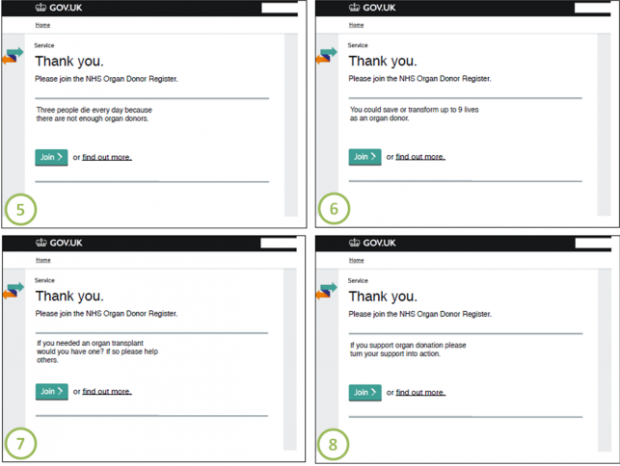The height and width of the screenshot is (466, 620).
Task: Click header search box on "Three people die" page
Action: click(279, 8)
